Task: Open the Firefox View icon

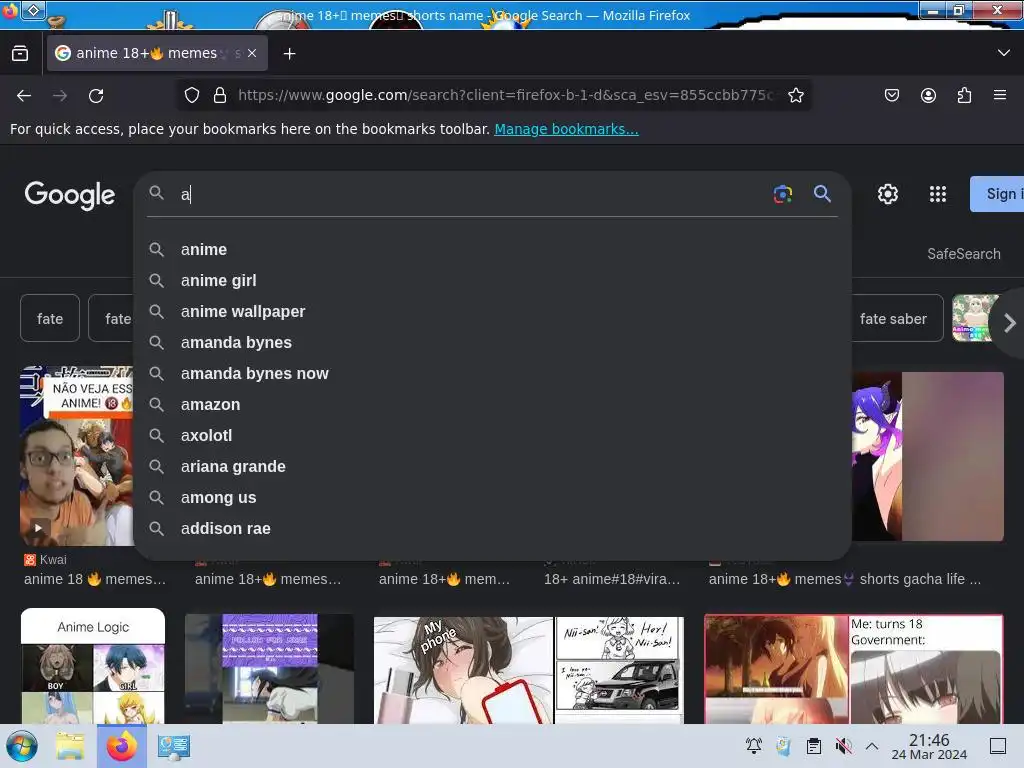Action: pos(20,54)
